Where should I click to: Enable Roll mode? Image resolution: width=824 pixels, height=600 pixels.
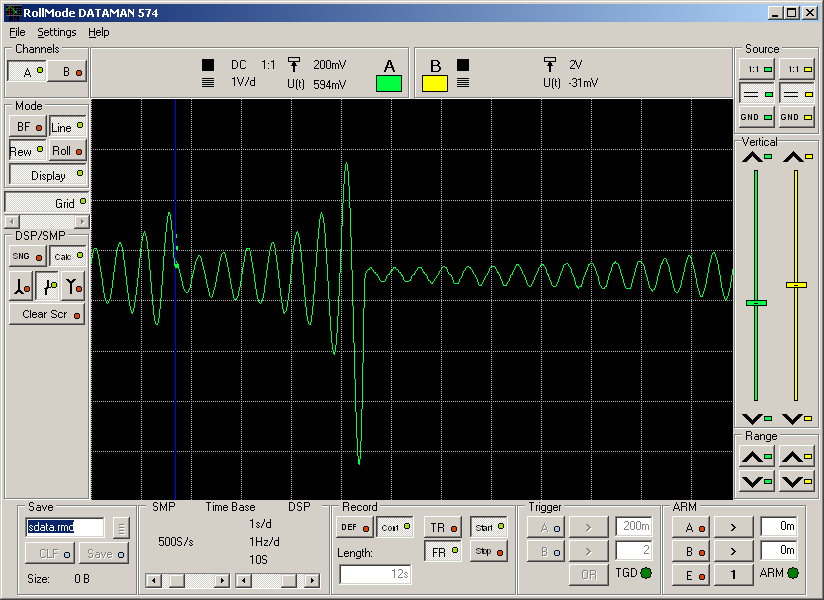point(68,151)
